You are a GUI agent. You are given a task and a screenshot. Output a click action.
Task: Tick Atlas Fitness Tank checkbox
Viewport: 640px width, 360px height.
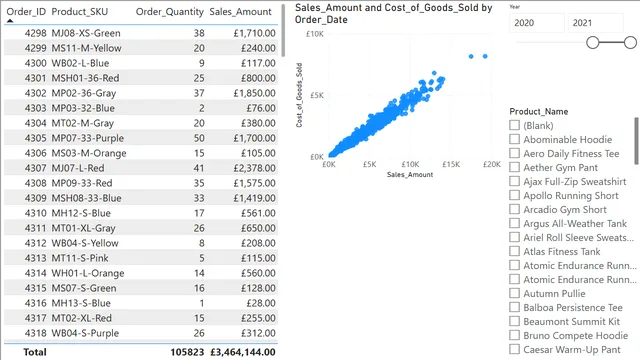tap(514, 251)
